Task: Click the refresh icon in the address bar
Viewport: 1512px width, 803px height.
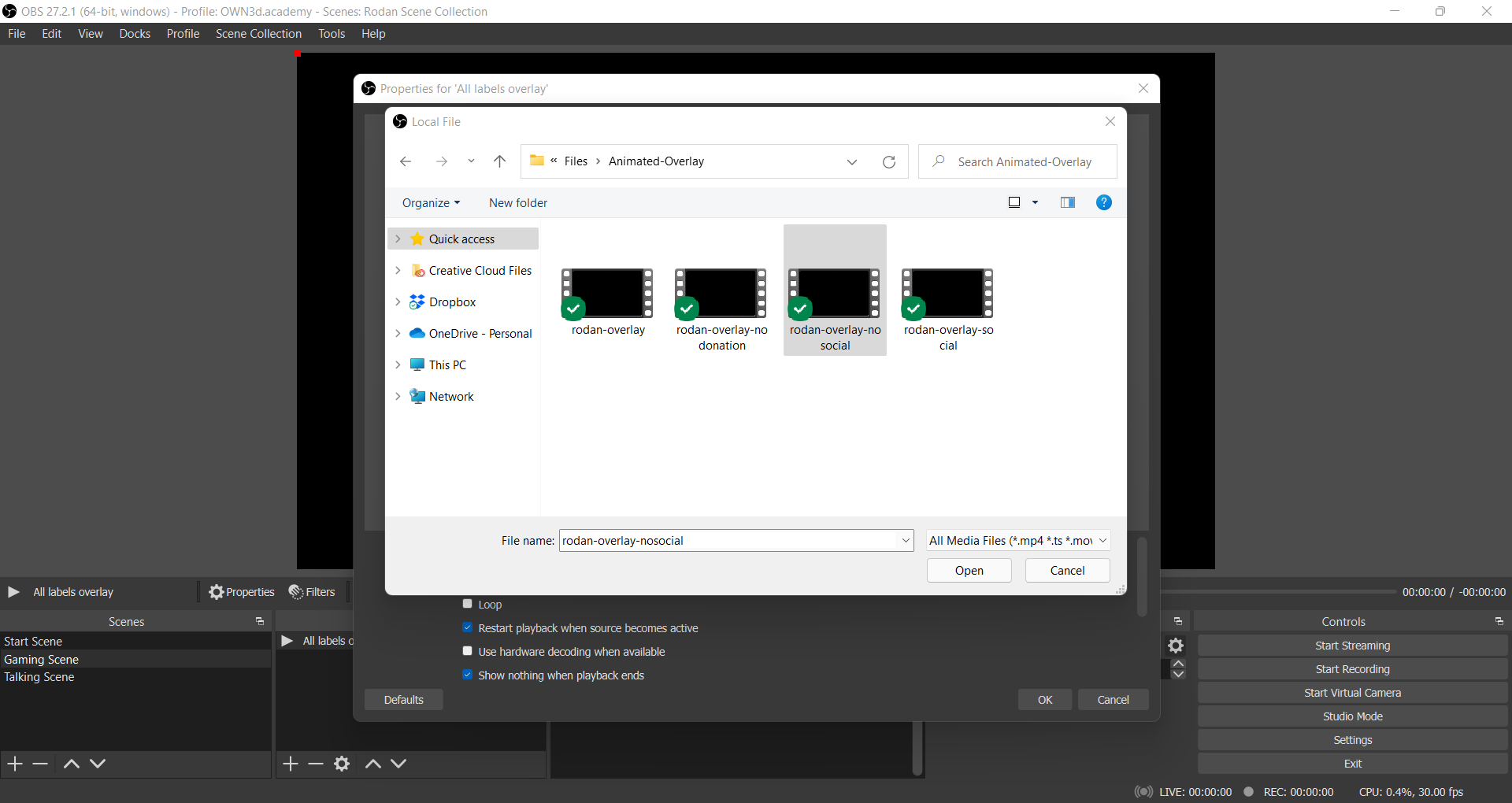Action: tap(889, 161)
